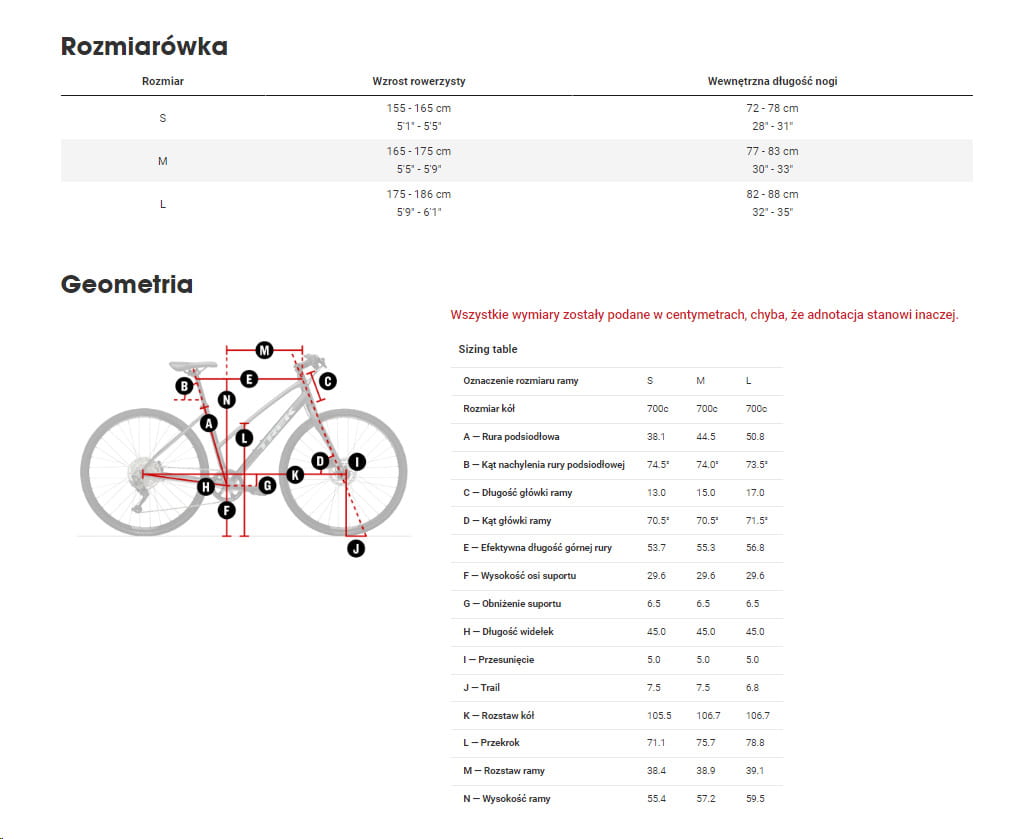This screenshot has height=839, width=1029.
Task: Click the H chainstay marker
Action: pyautogui.click(x=206, y=487)
